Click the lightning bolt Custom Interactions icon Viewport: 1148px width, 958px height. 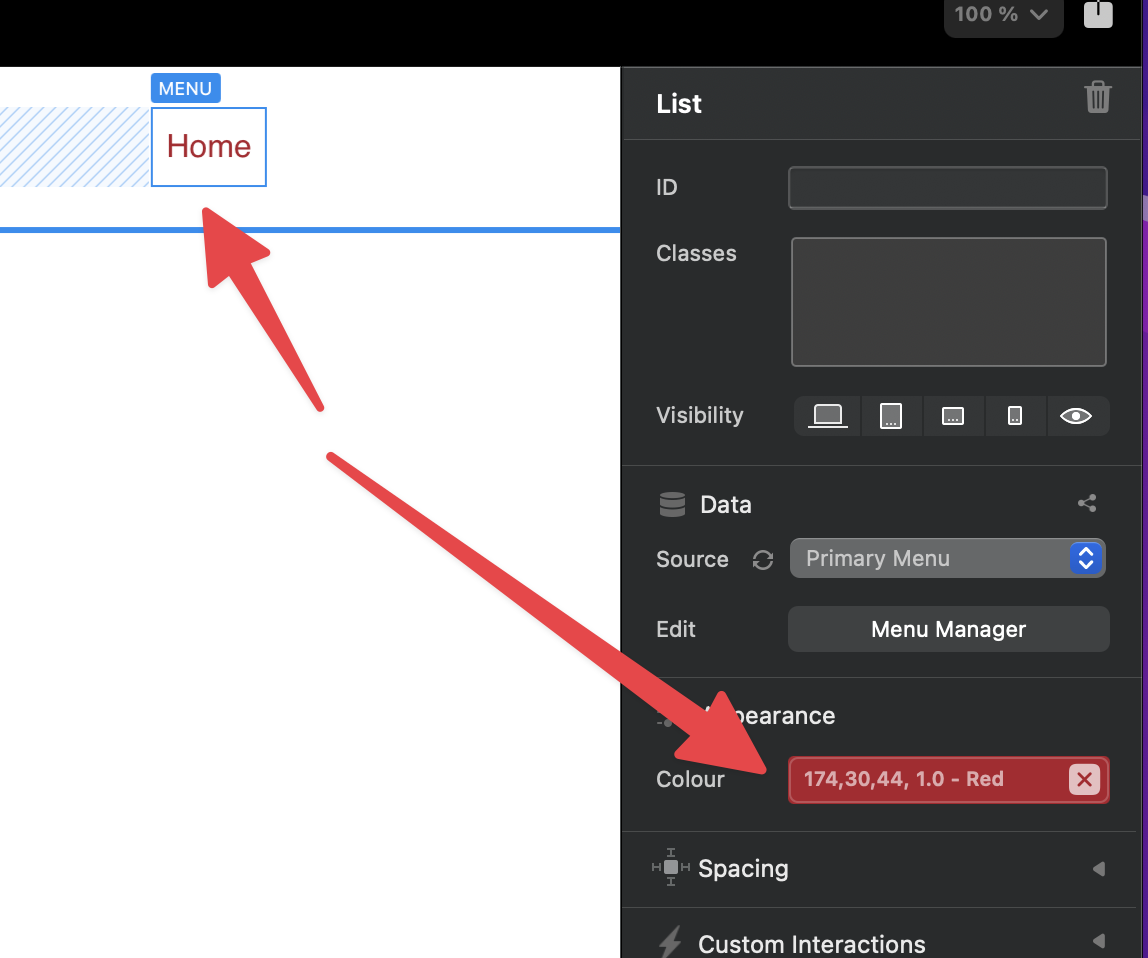tap(670, 943)
